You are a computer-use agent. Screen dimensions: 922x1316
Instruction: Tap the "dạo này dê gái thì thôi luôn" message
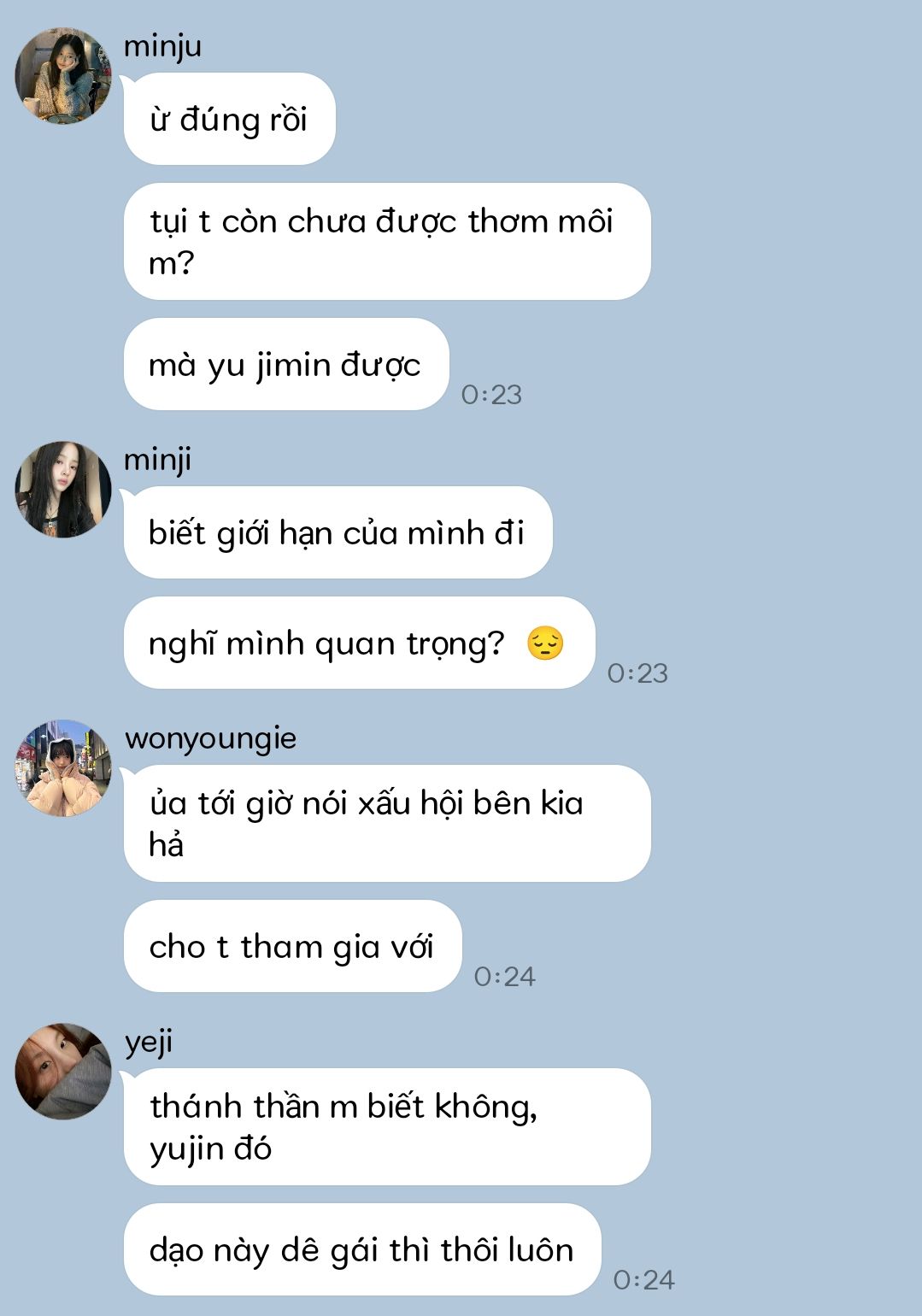(x=362, y=1249)
